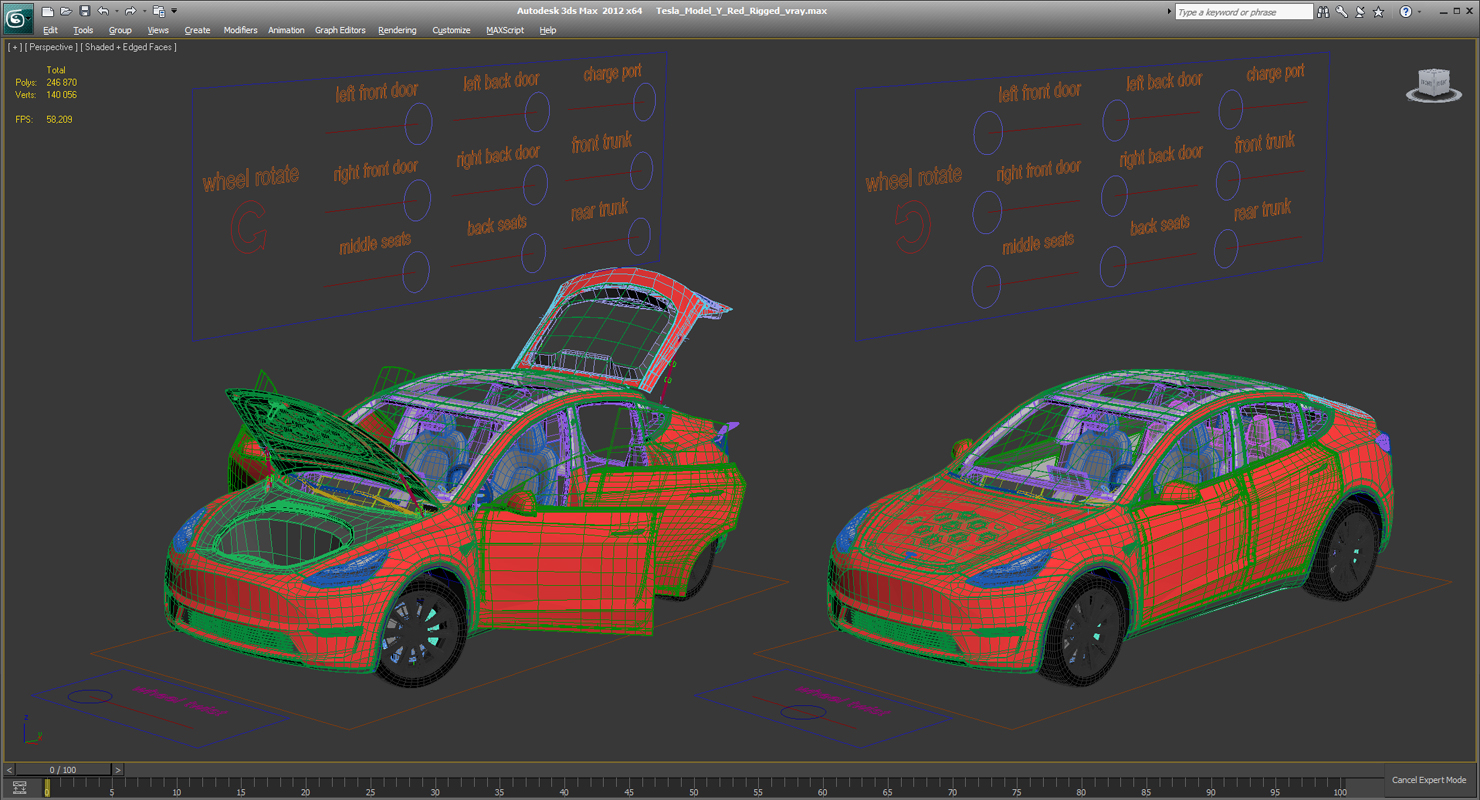Step time slider back with left arrow

click(x=9, y=770)
